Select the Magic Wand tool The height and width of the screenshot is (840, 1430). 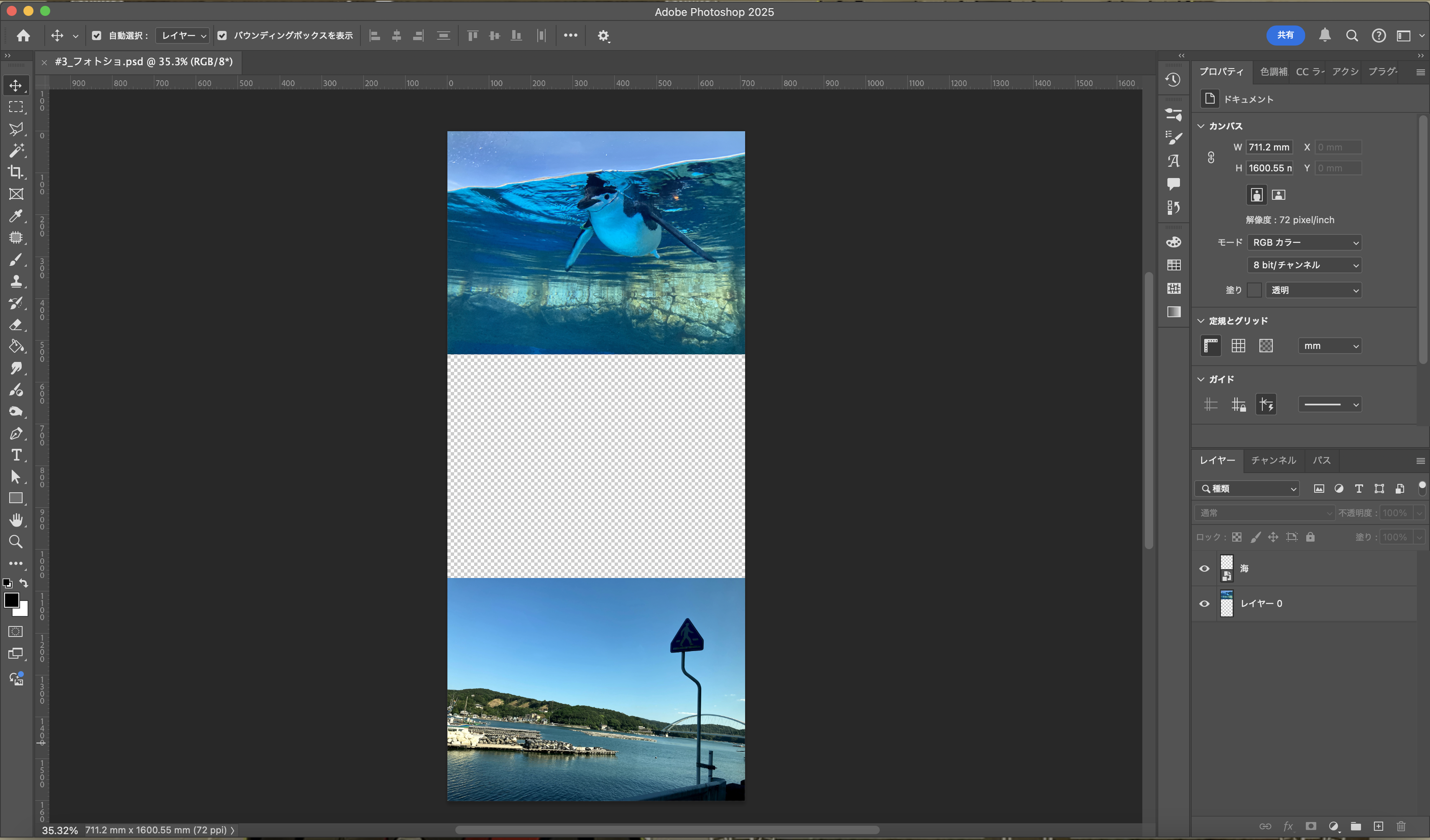(15, 150)
